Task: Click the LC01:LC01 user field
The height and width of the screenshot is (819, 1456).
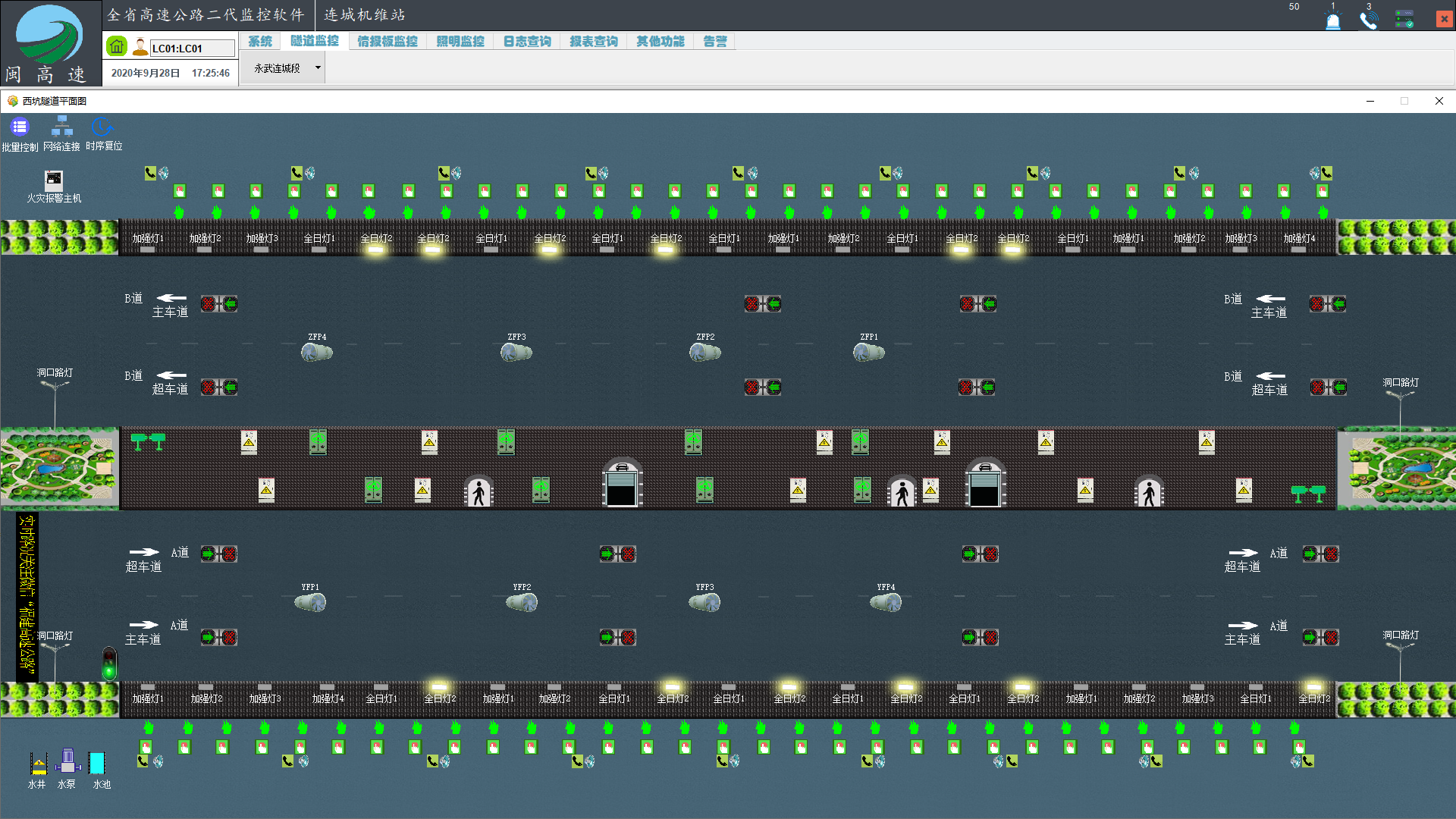Action: pyautogui.click(x=192, y=49)
